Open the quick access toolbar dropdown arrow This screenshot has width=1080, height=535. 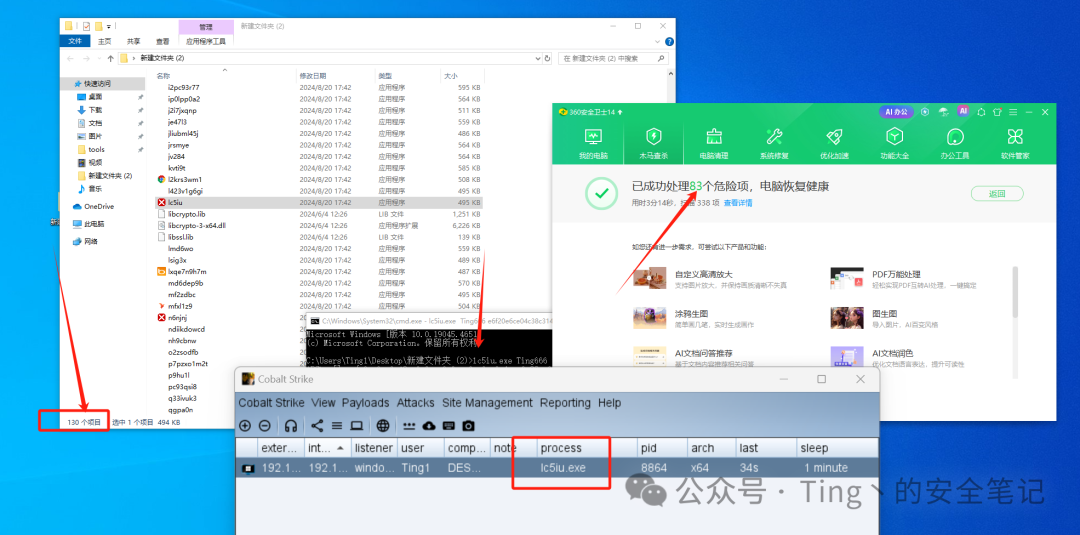click(109, 26)
